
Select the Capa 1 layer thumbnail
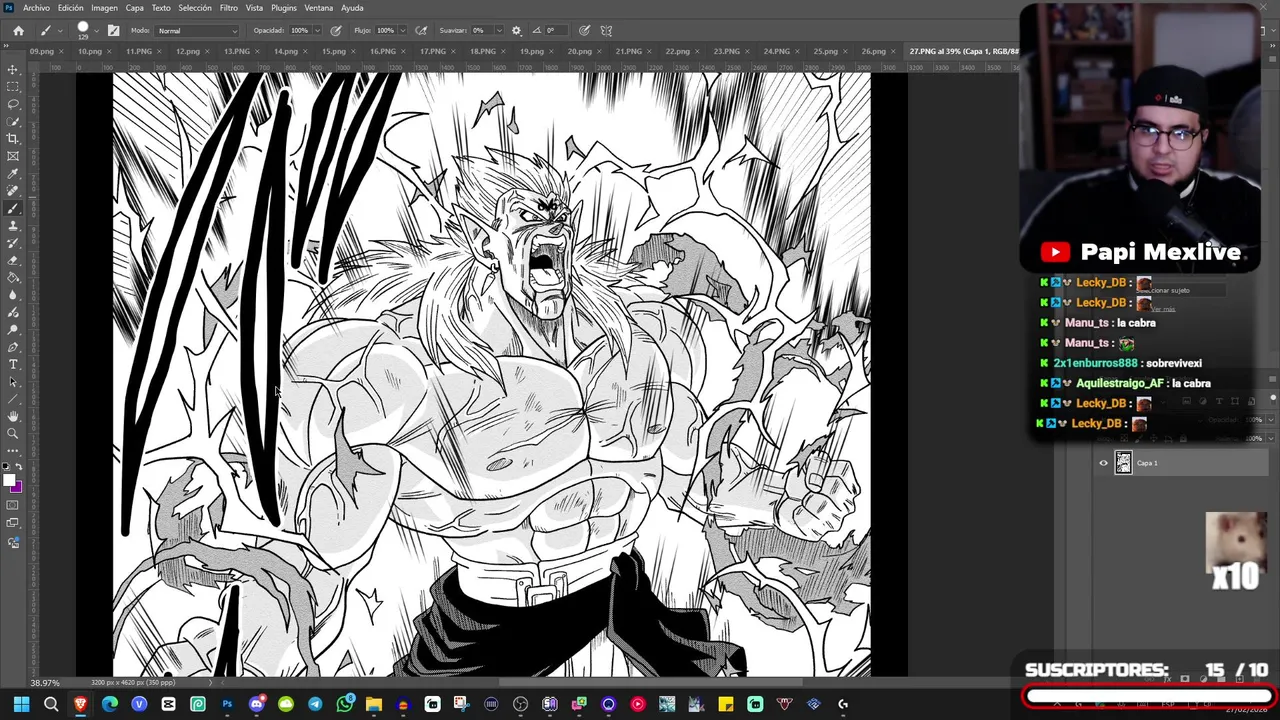coord(1123,463)
